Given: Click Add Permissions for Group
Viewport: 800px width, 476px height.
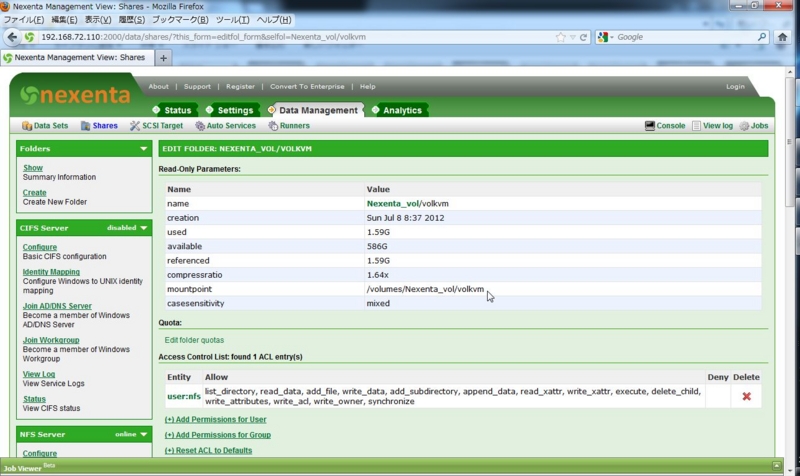Looking at the screenshot, I should point(218,435).
